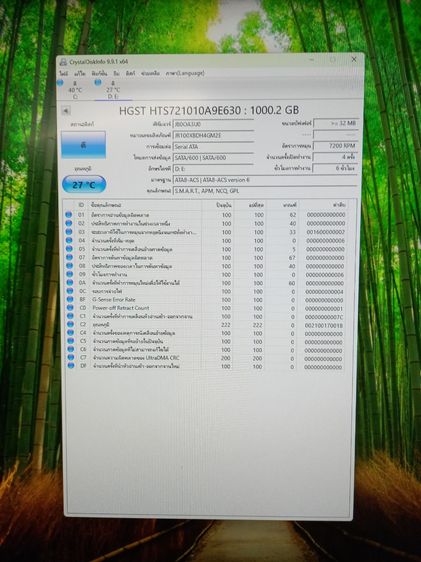Click the status circle of attribute ID C5
The height and width of the screenshot is (562, 421).
[71, 341]
